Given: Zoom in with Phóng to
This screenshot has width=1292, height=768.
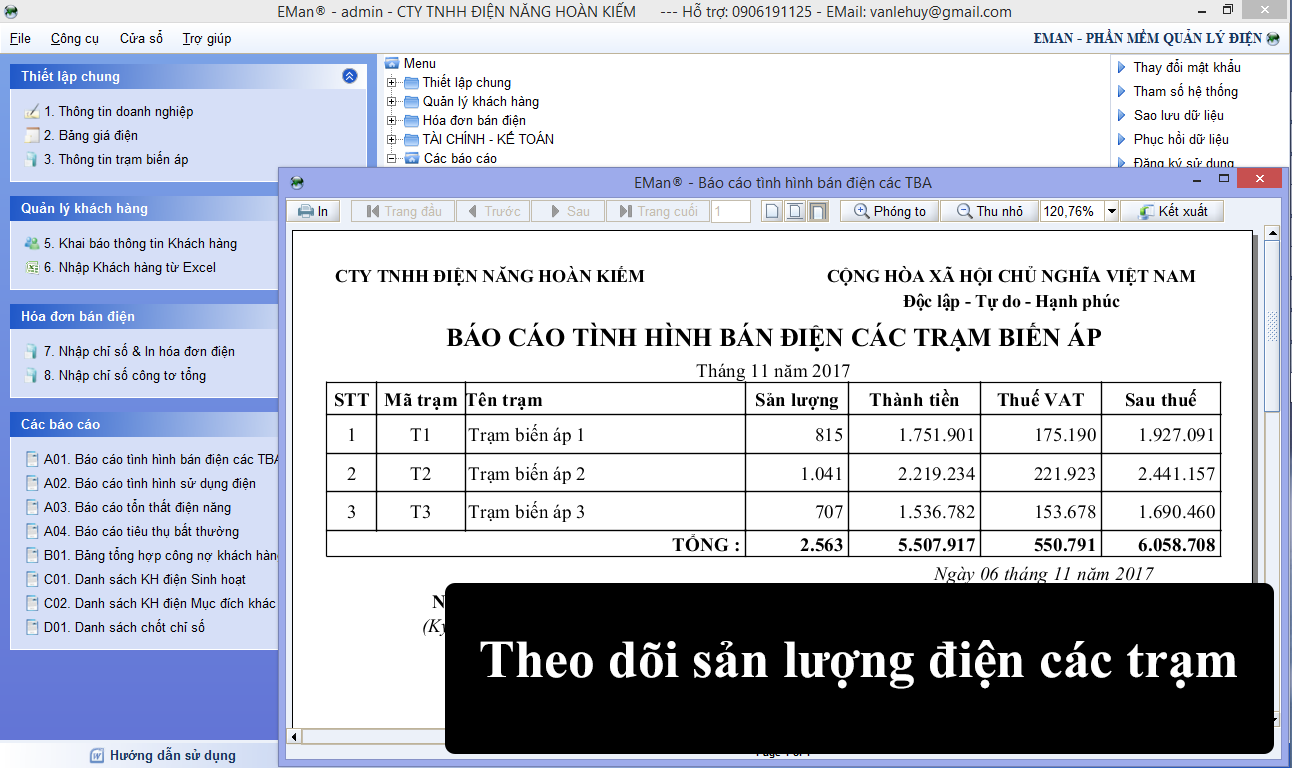Looking at the screenshot, I should [889, 211].
